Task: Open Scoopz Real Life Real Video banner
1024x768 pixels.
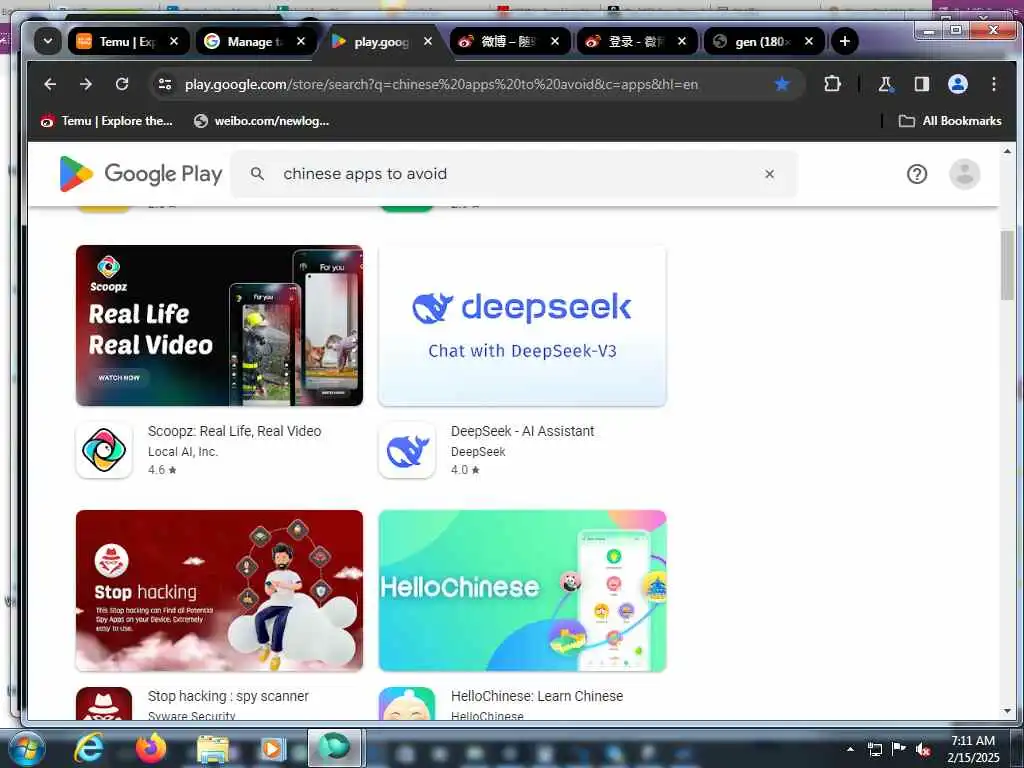Action: point(219,325)
